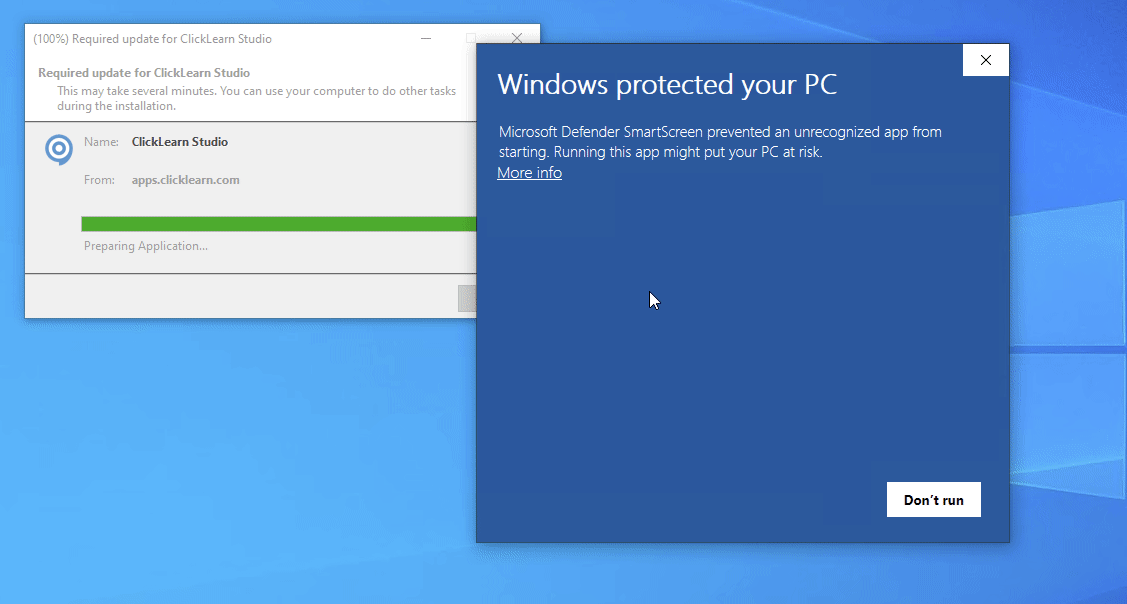Screen dimensions: 1127x604
Task: Click the Don't run button
Action: tap(933, 500)
